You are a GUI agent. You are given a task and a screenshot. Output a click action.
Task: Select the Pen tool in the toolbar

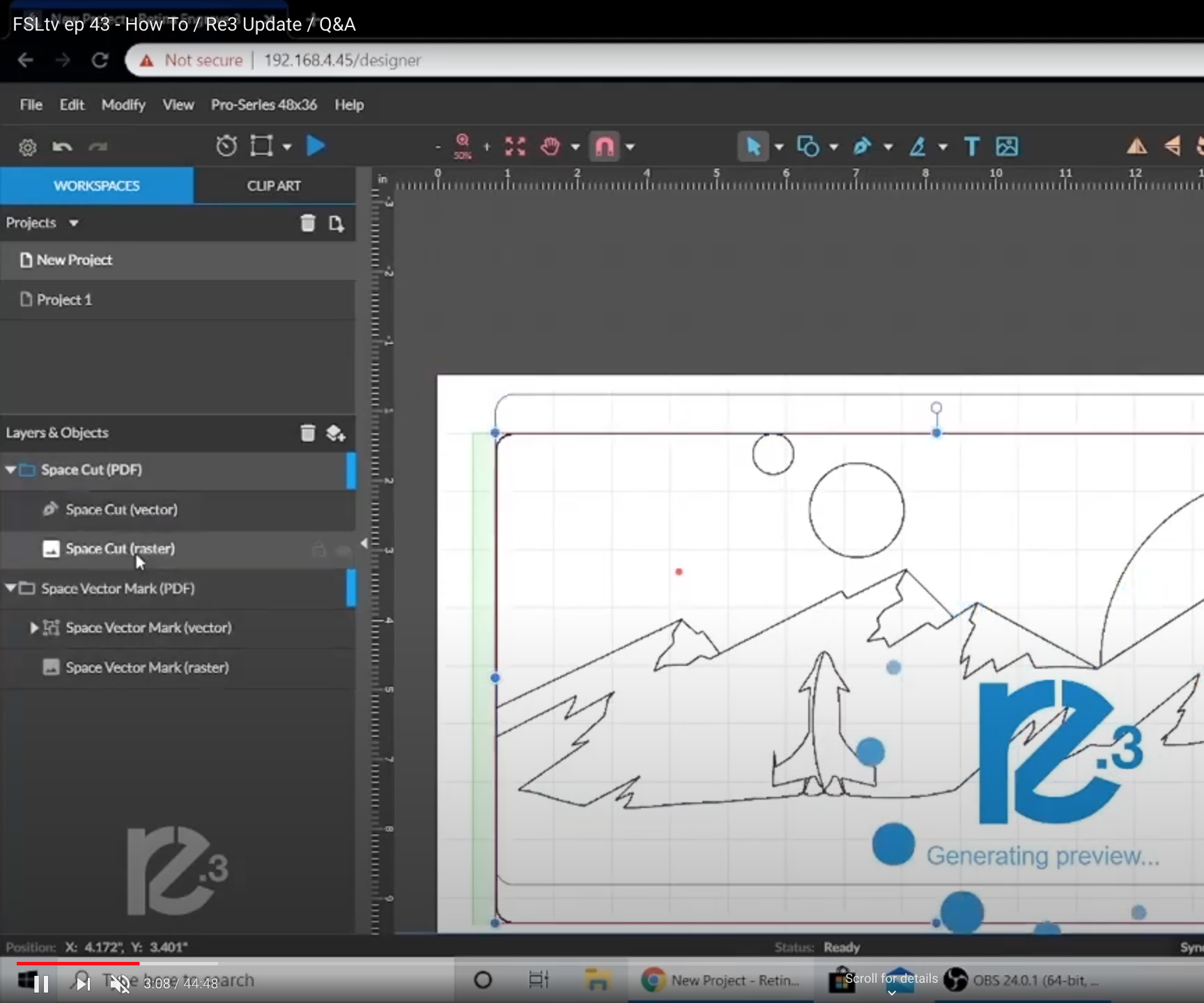(862, 146)
